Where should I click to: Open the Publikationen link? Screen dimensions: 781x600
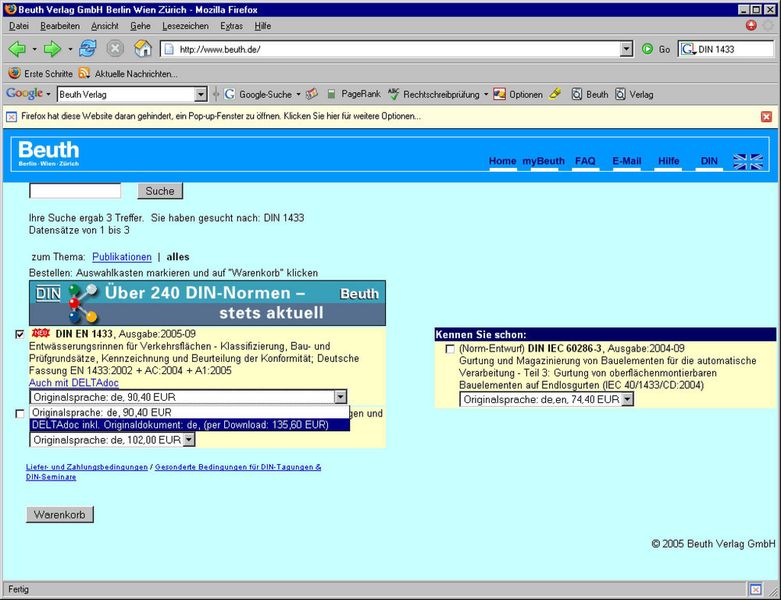122,257
